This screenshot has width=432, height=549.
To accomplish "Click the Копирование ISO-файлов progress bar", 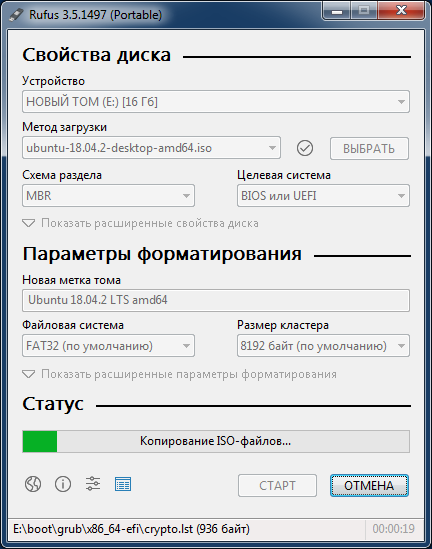I will pyautogui.click(x=216, y=441).
